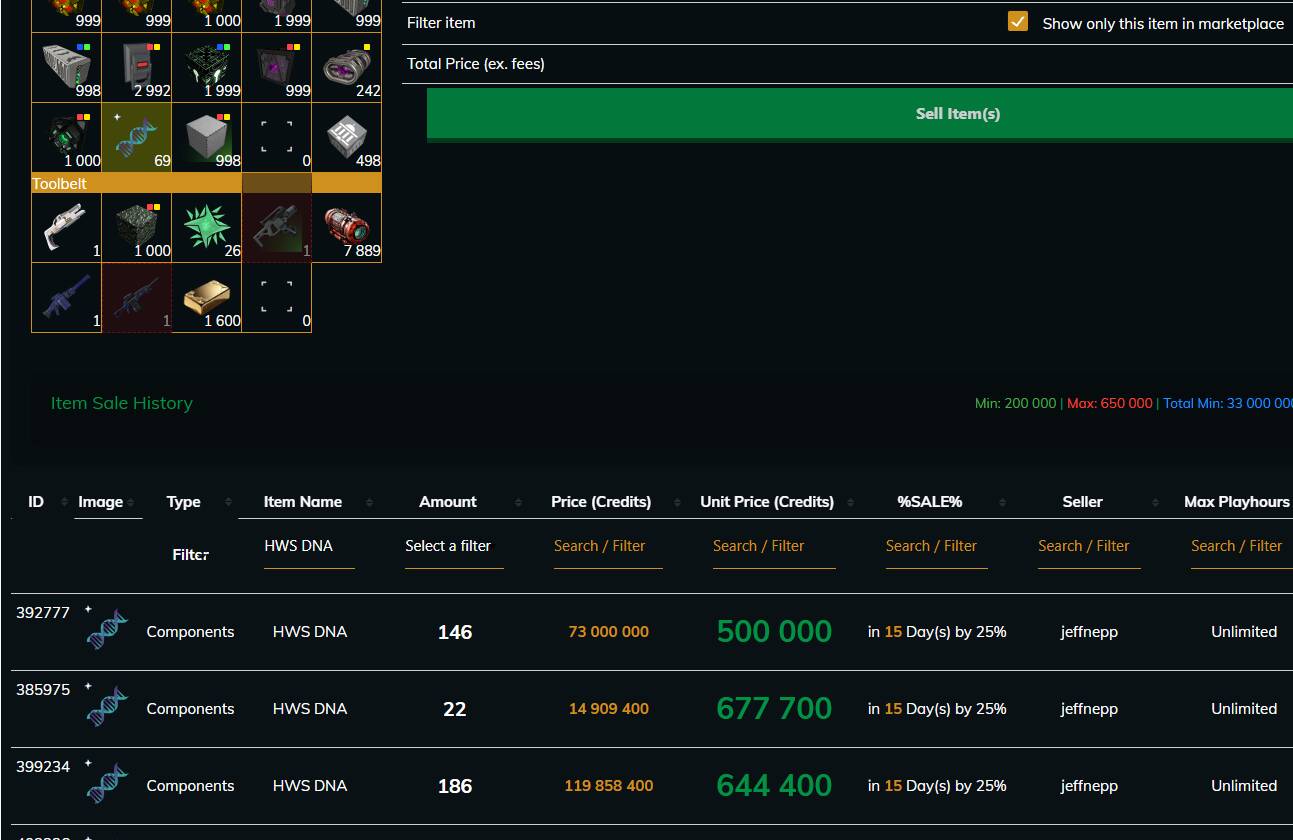
Task: Click the HWS DNA item name filter field
Action: pyautogui.click(x=308, y=546)
